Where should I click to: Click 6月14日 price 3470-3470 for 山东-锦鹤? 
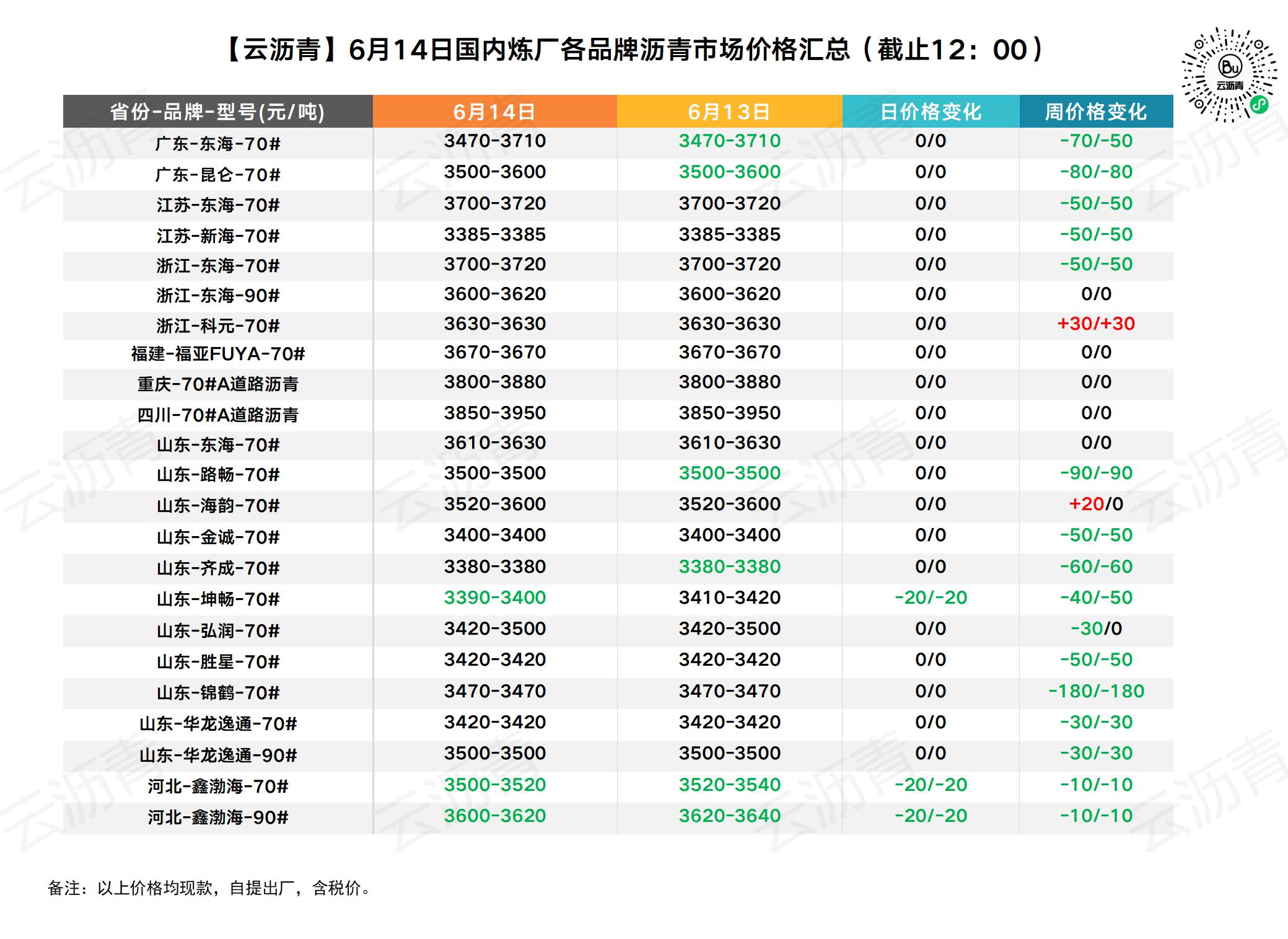(494, 691)
